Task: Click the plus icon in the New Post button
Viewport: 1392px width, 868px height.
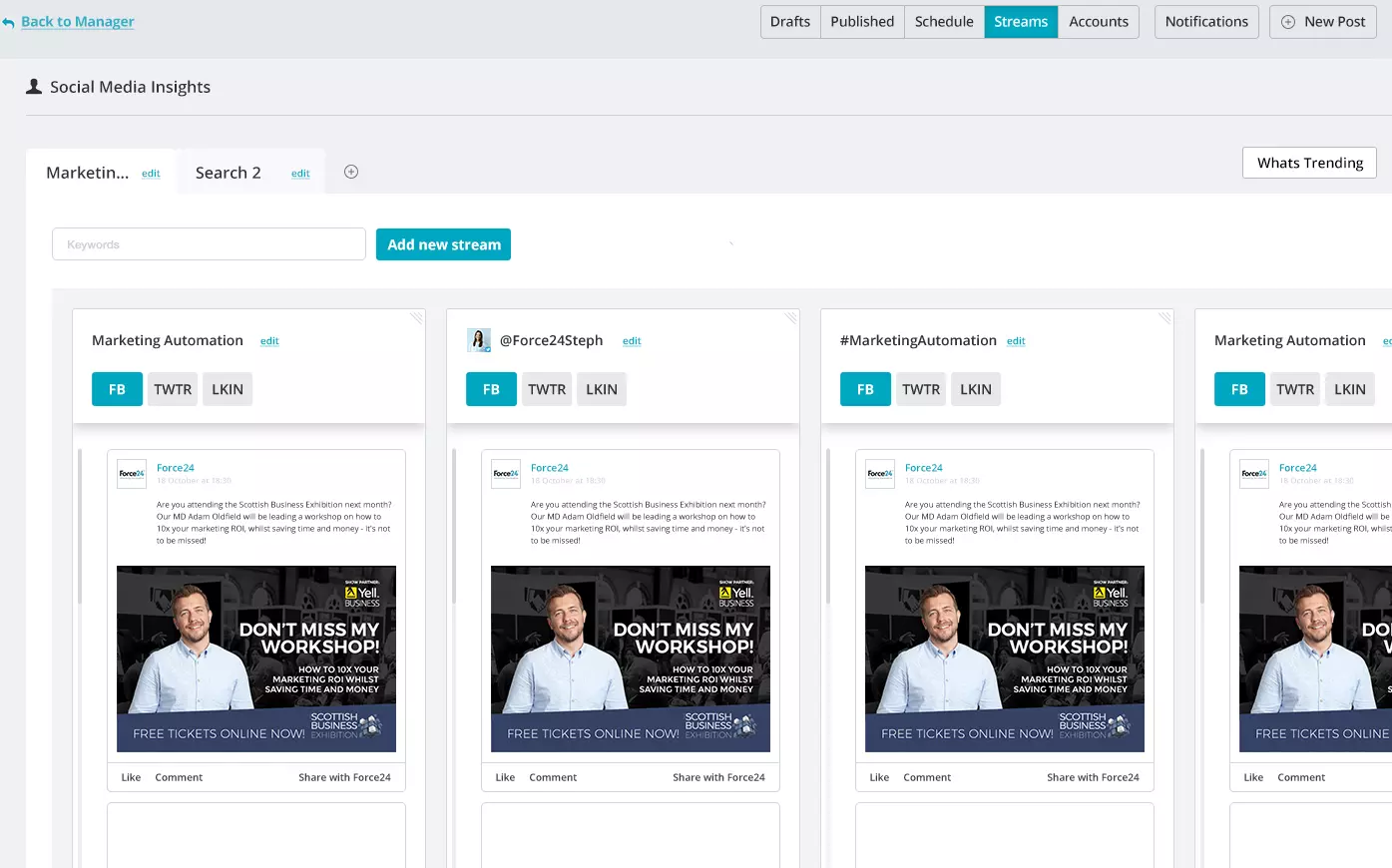Action: tap(1288, 22)
